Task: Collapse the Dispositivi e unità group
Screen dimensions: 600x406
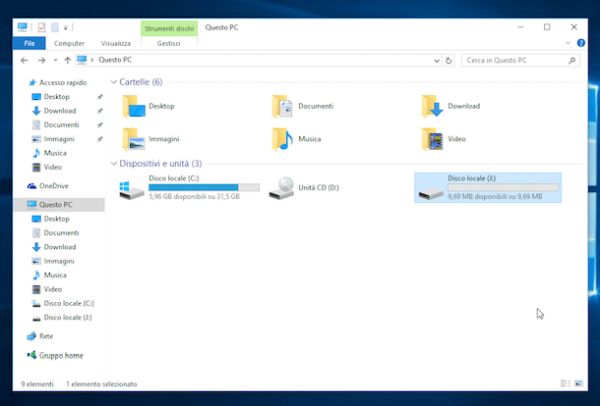Action: click(113, 163)
